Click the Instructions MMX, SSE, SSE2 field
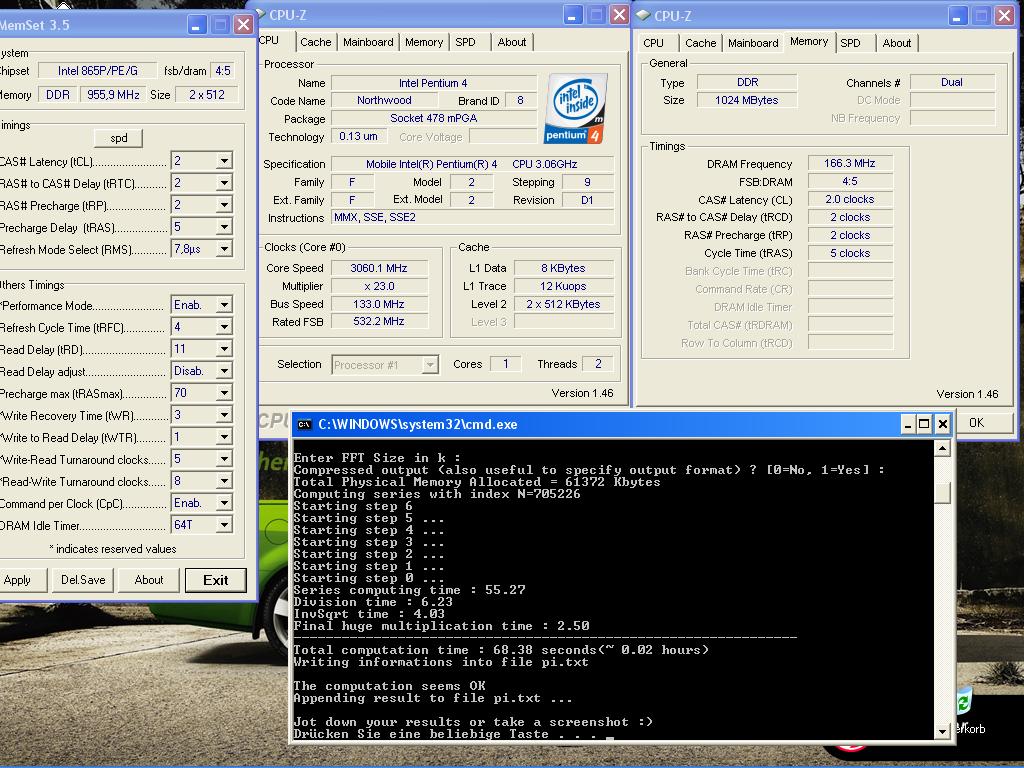 tap(473, 217)
